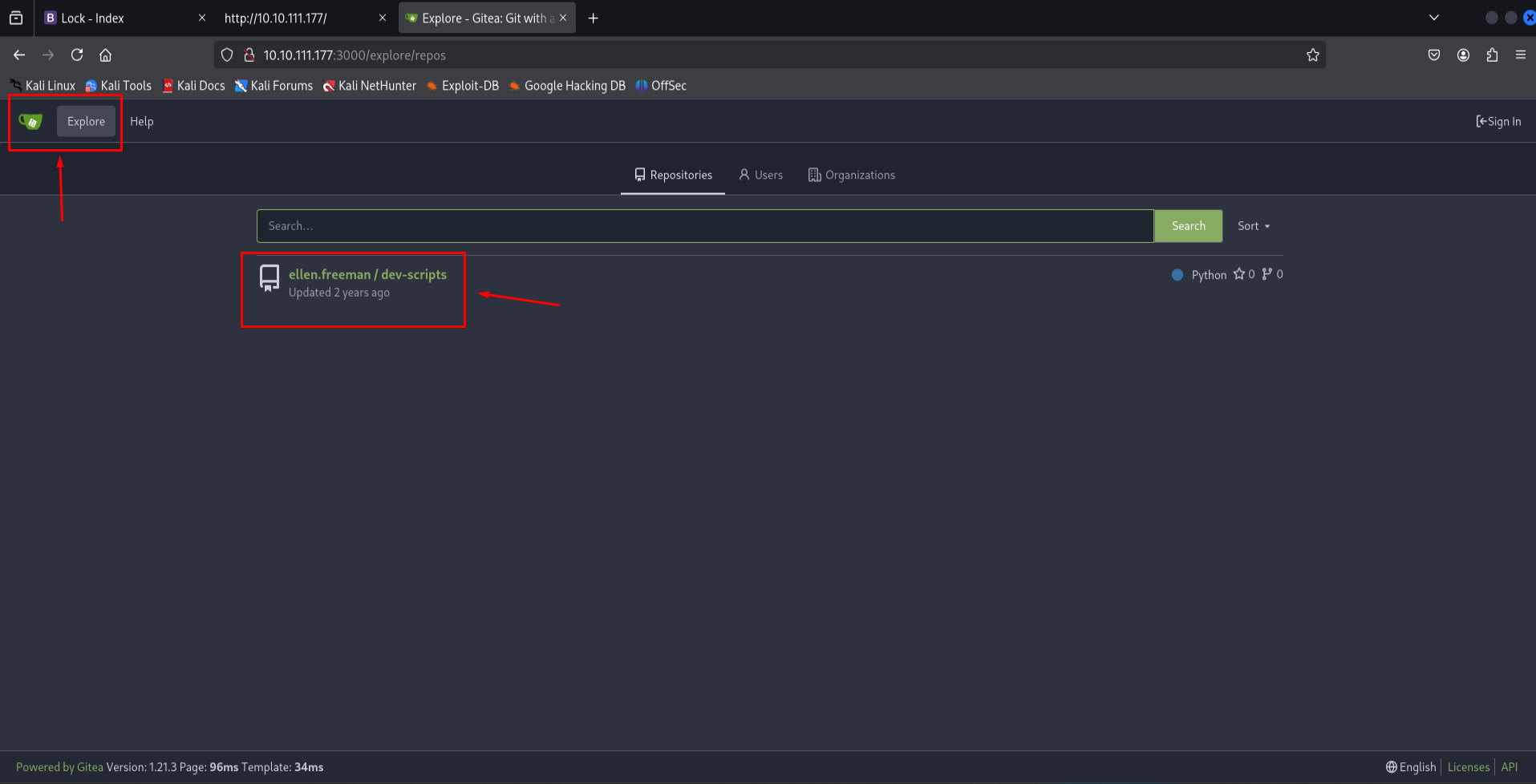Viewport: 1536px width, 784px height.
Task: Click the fork count icon for dev-scripts
Action: click(x=1267, y=274)
